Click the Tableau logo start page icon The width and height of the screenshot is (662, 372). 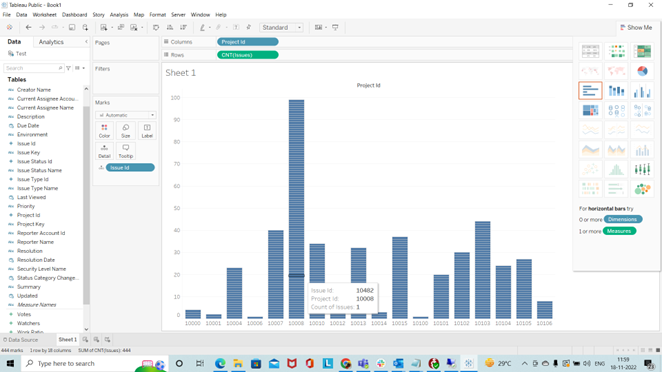9,27
